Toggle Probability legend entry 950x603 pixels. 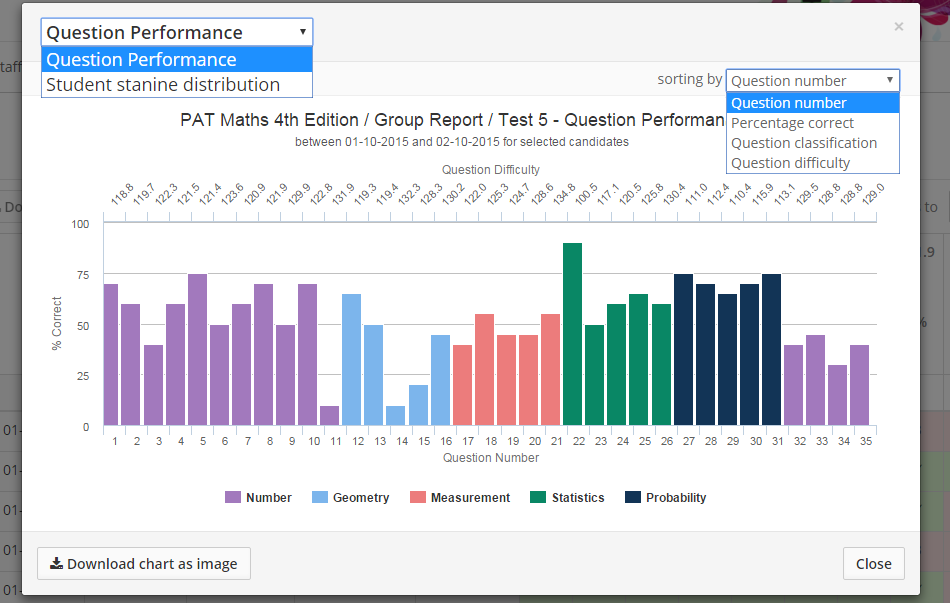(665, 498)
